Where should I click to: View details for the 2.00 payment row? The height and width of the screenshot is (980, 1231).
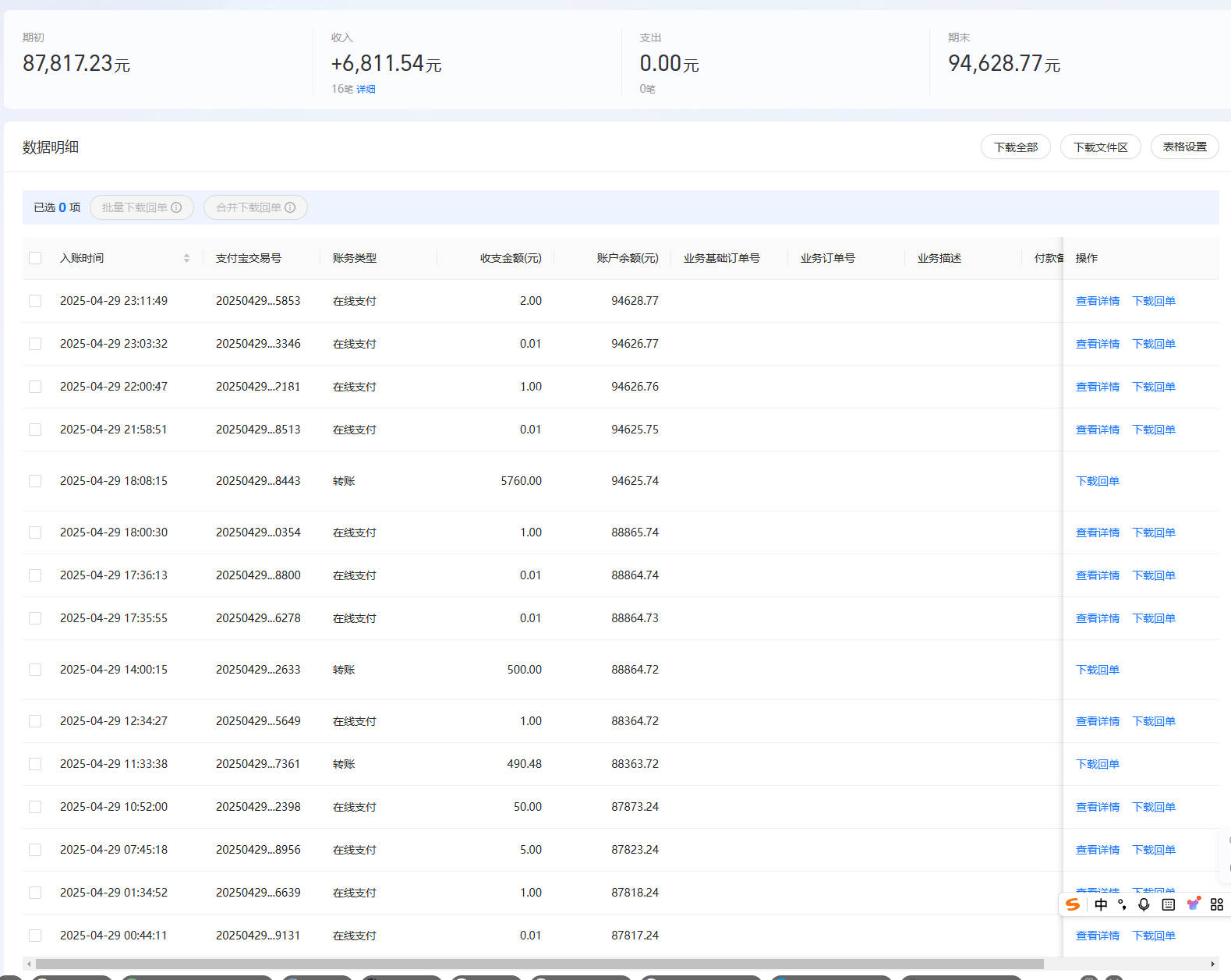click(x=1097, y=301)
